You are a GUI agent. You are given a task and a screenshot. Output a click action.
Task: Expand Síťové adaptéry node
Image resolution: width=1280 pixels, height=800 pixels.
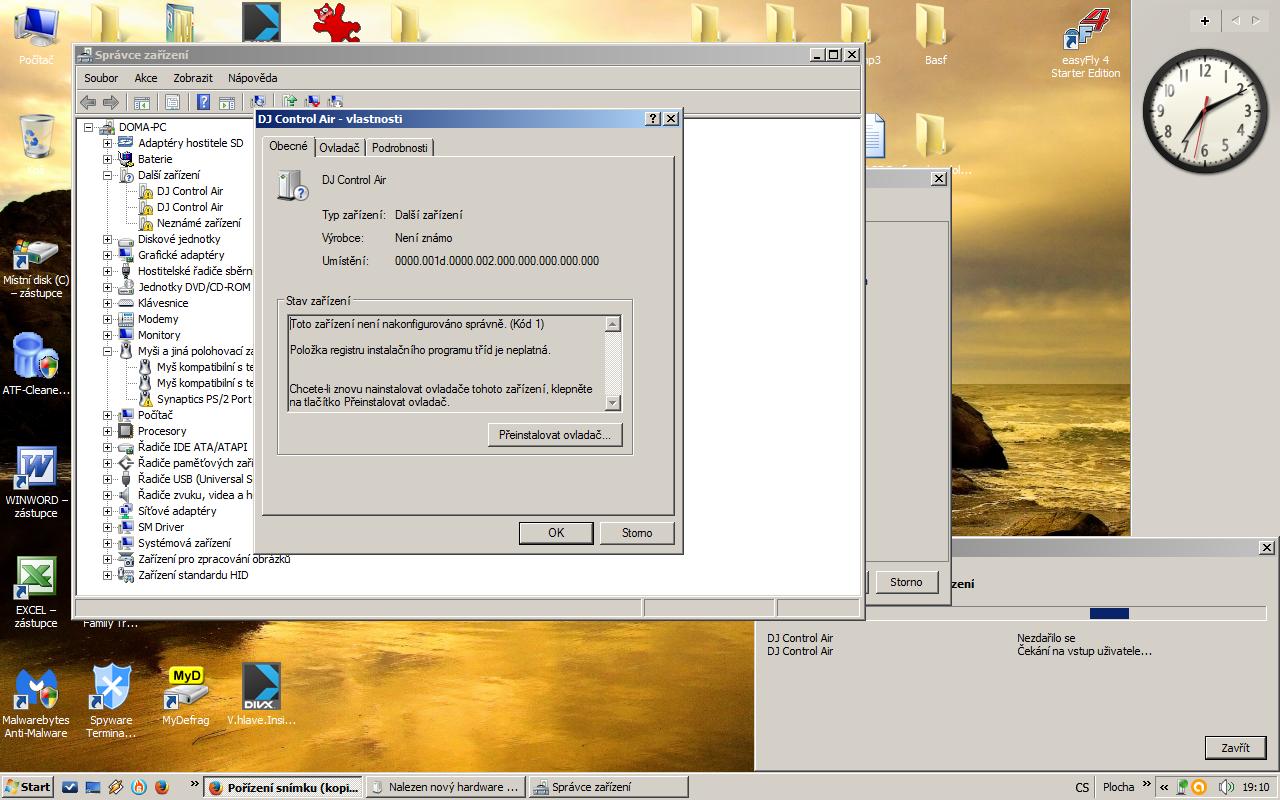pyautogui.click(x=107, y=511)
